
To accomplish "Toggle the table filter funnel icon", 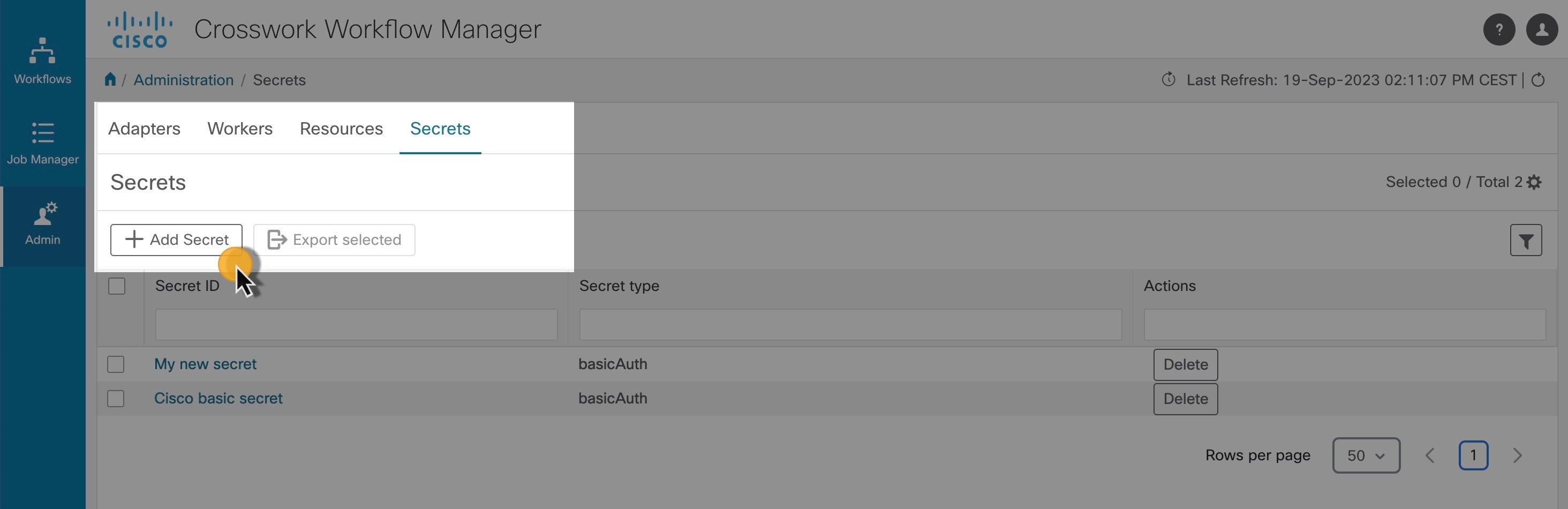I will pyautogui.click(x=1525, y=241).
